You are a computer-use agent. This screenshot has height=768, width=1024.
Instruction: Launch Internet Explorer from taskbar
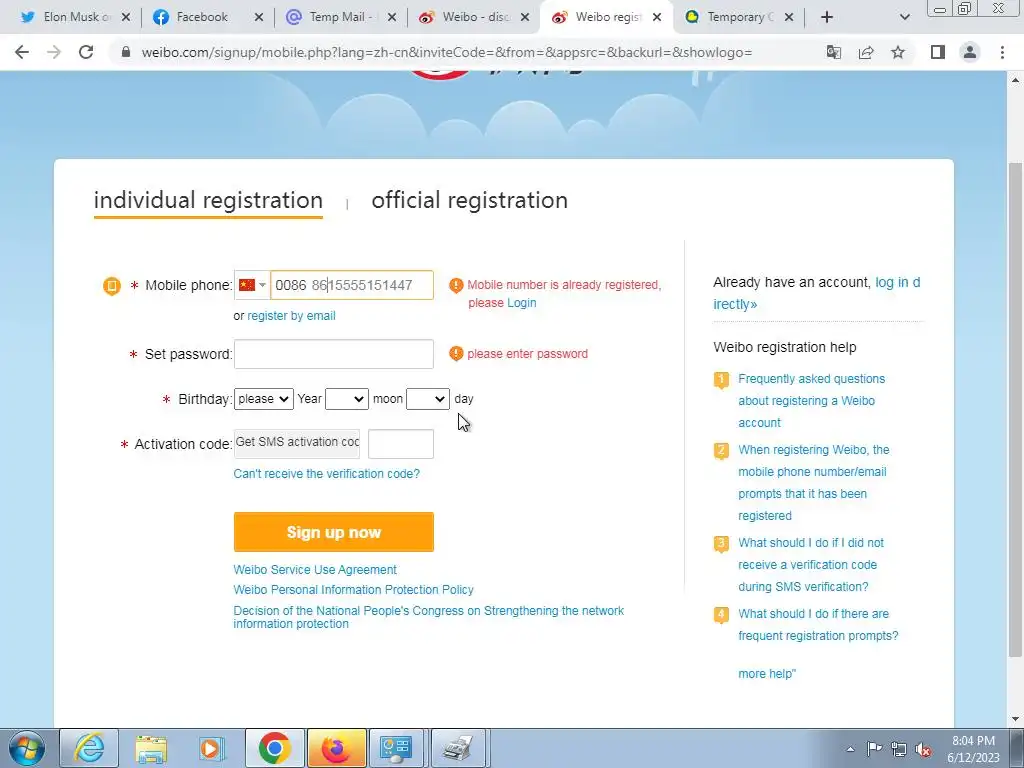(89, 748)
